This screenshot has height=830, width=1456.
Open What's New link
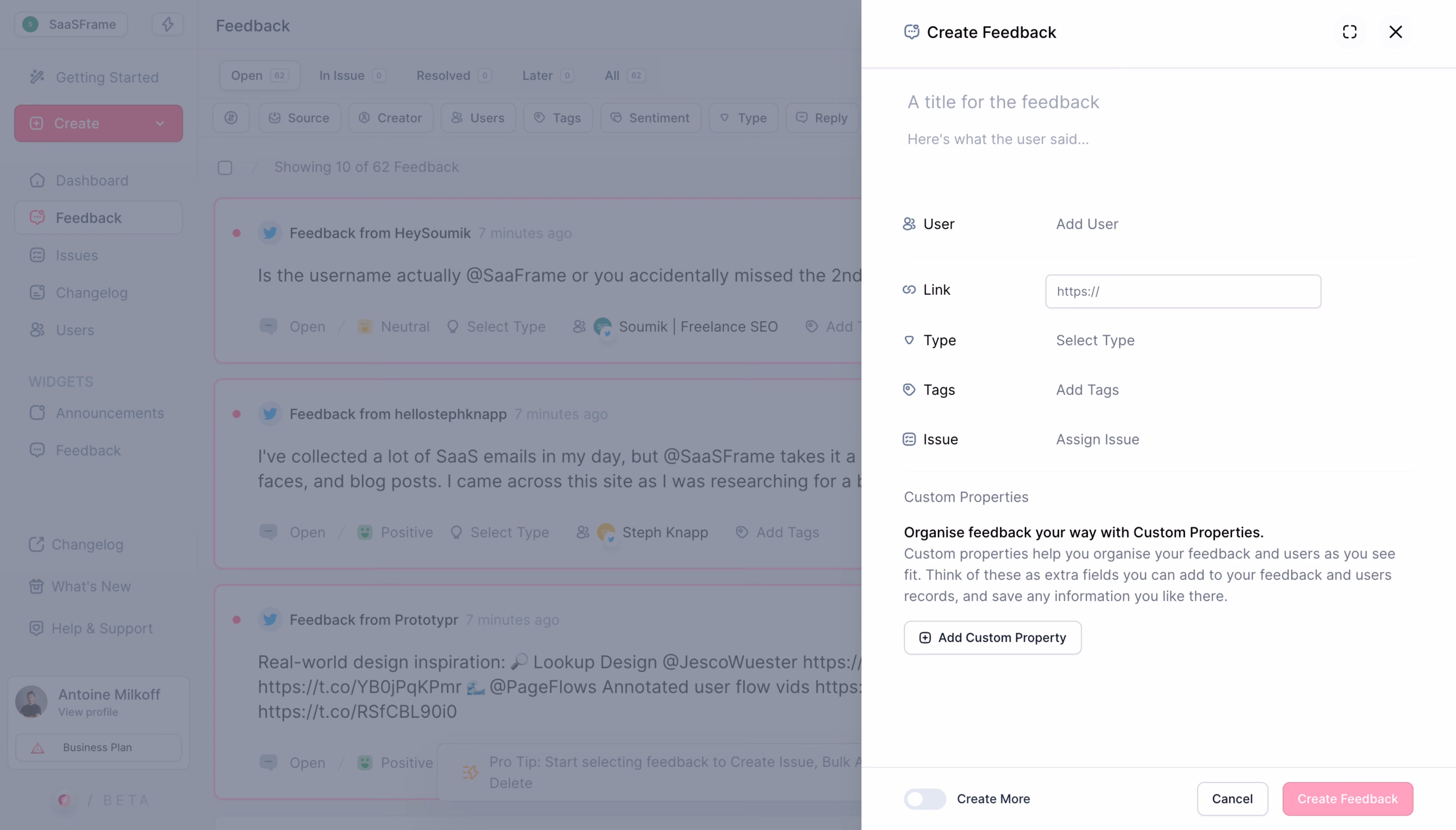click(91, 586)
